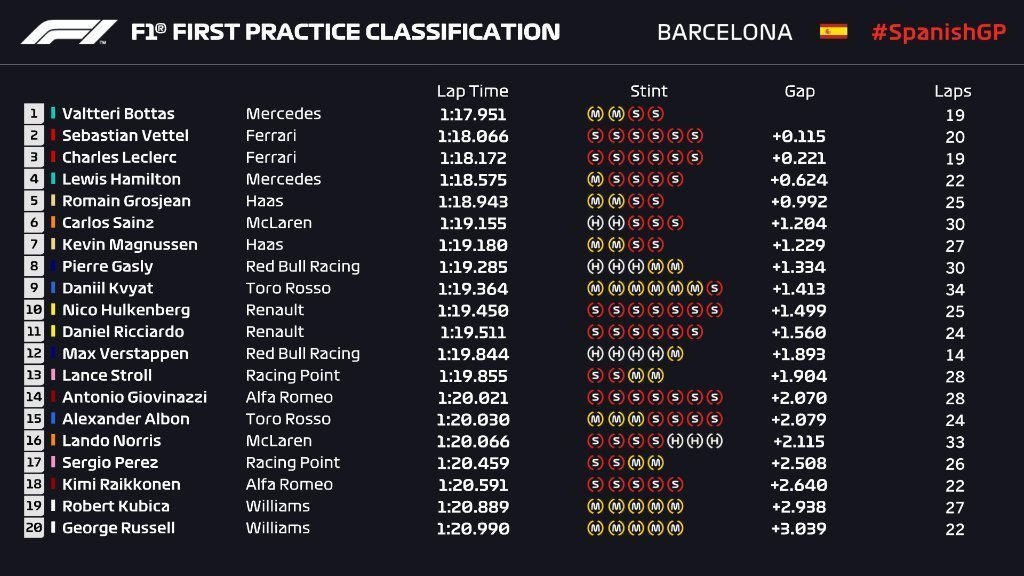Select the Laps column header
Image resolution: width=1024 pixels, height=576 pixels.
[952, 91]
